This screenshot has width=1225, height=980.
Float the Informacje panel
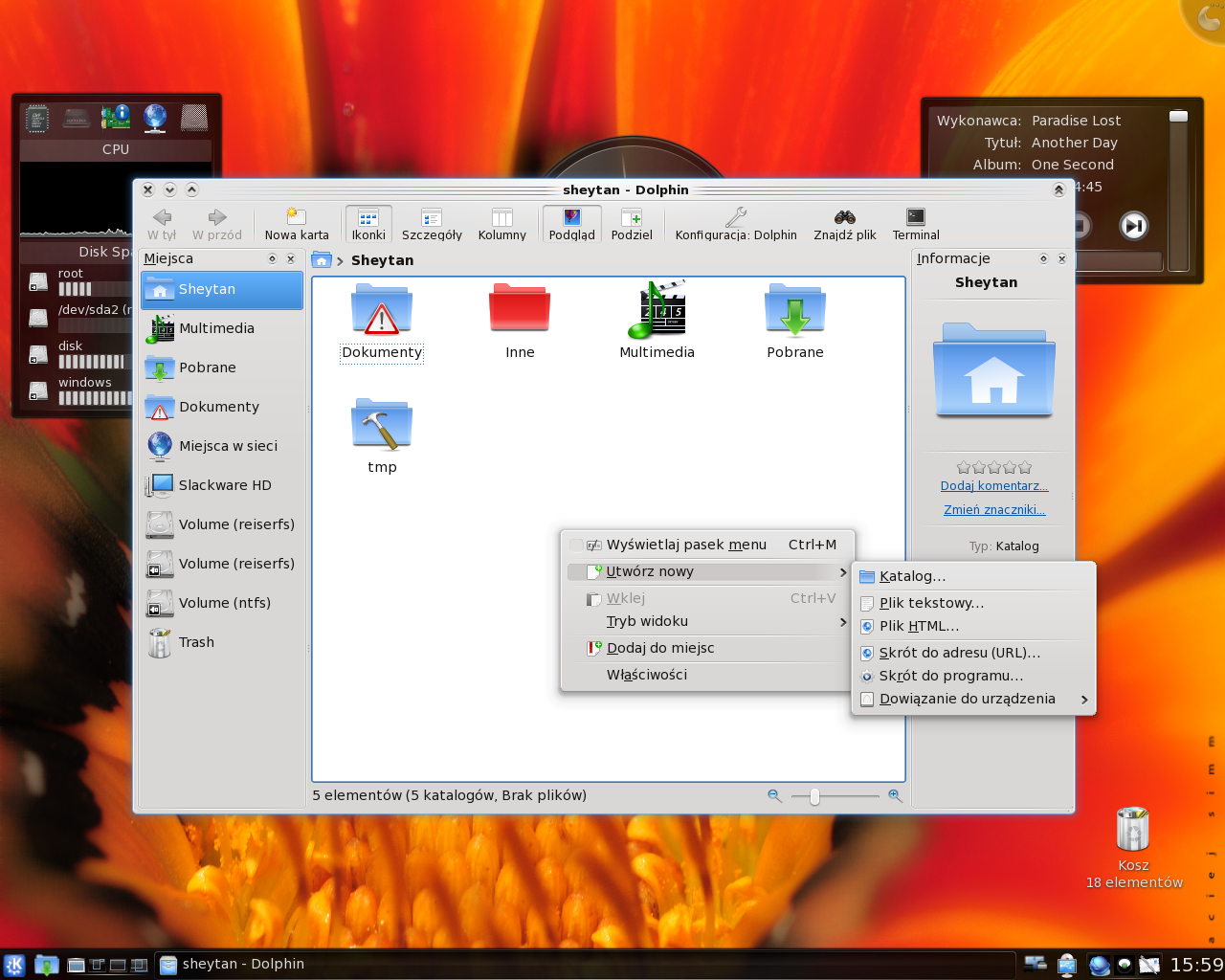(1044, 258)
